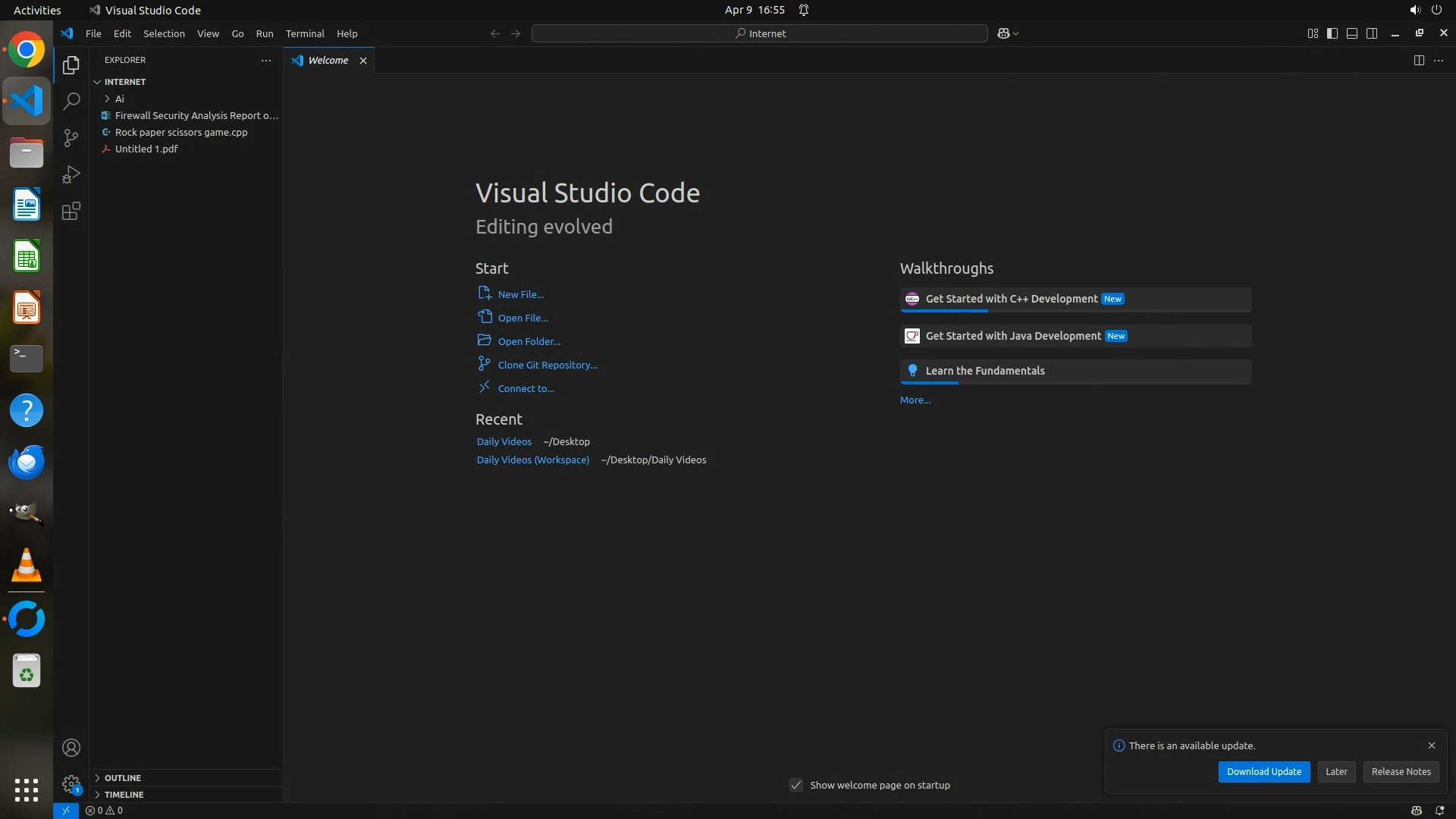The height and width of the screenshot is (819, 1456).
Task: Click the Internet command center search box
Action: pos(760,33)
